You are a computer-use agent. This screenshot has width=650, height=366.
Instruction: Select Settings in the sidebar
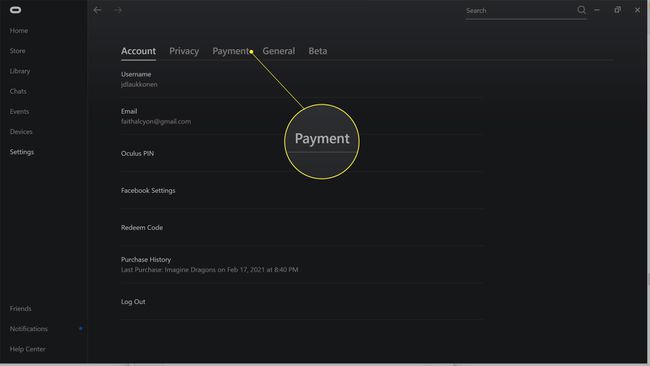pyautogui.click(x=22, y=152)
